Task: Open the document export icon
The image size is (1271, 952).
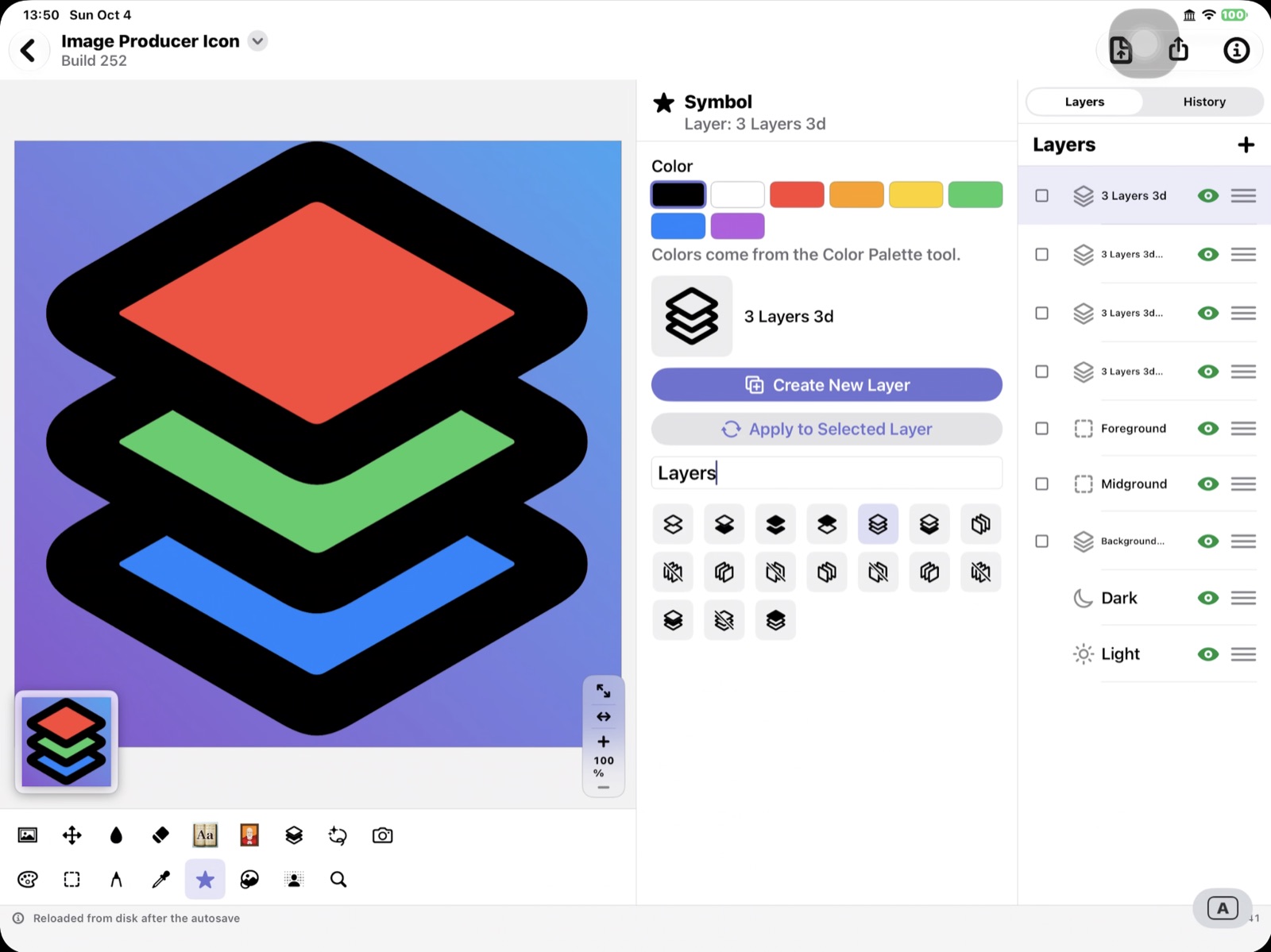Action: (x=1121, y=50)
